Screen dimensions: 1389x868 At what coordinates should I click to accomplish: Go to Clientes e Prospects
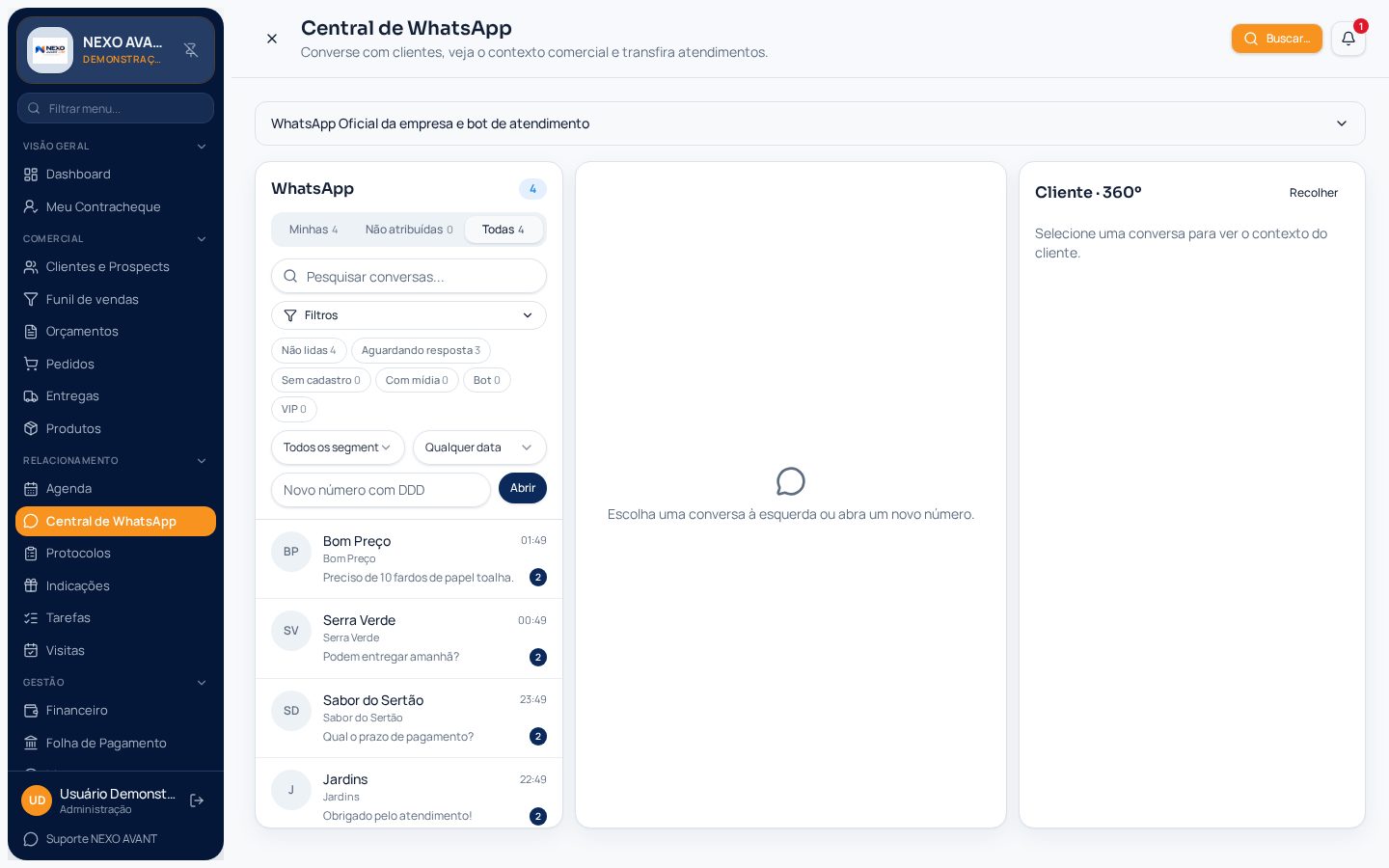coord(116,267)
